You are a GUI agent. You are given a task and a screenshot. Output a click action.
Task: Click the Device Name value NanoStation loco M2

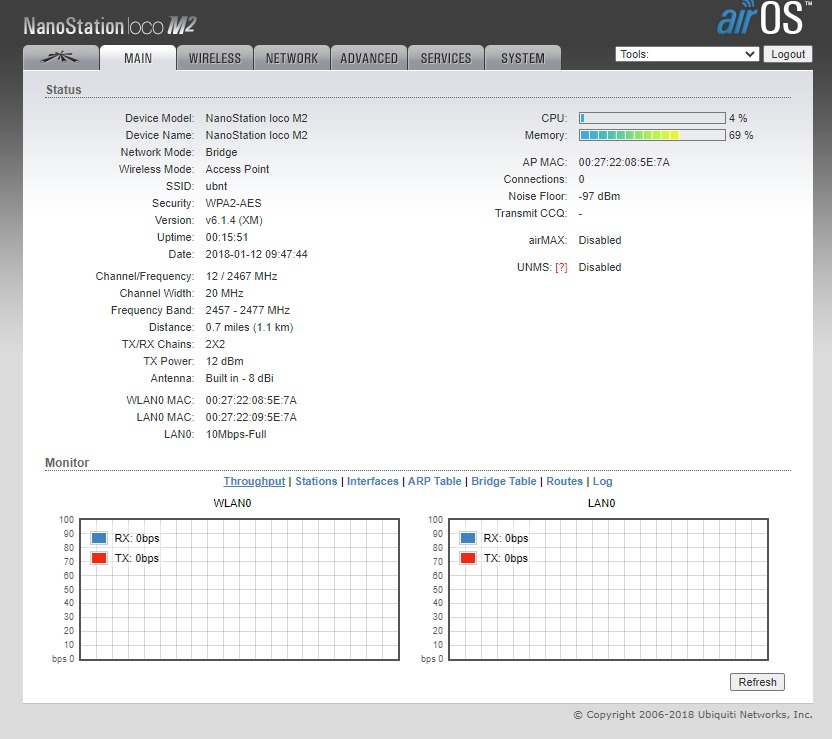256,135
